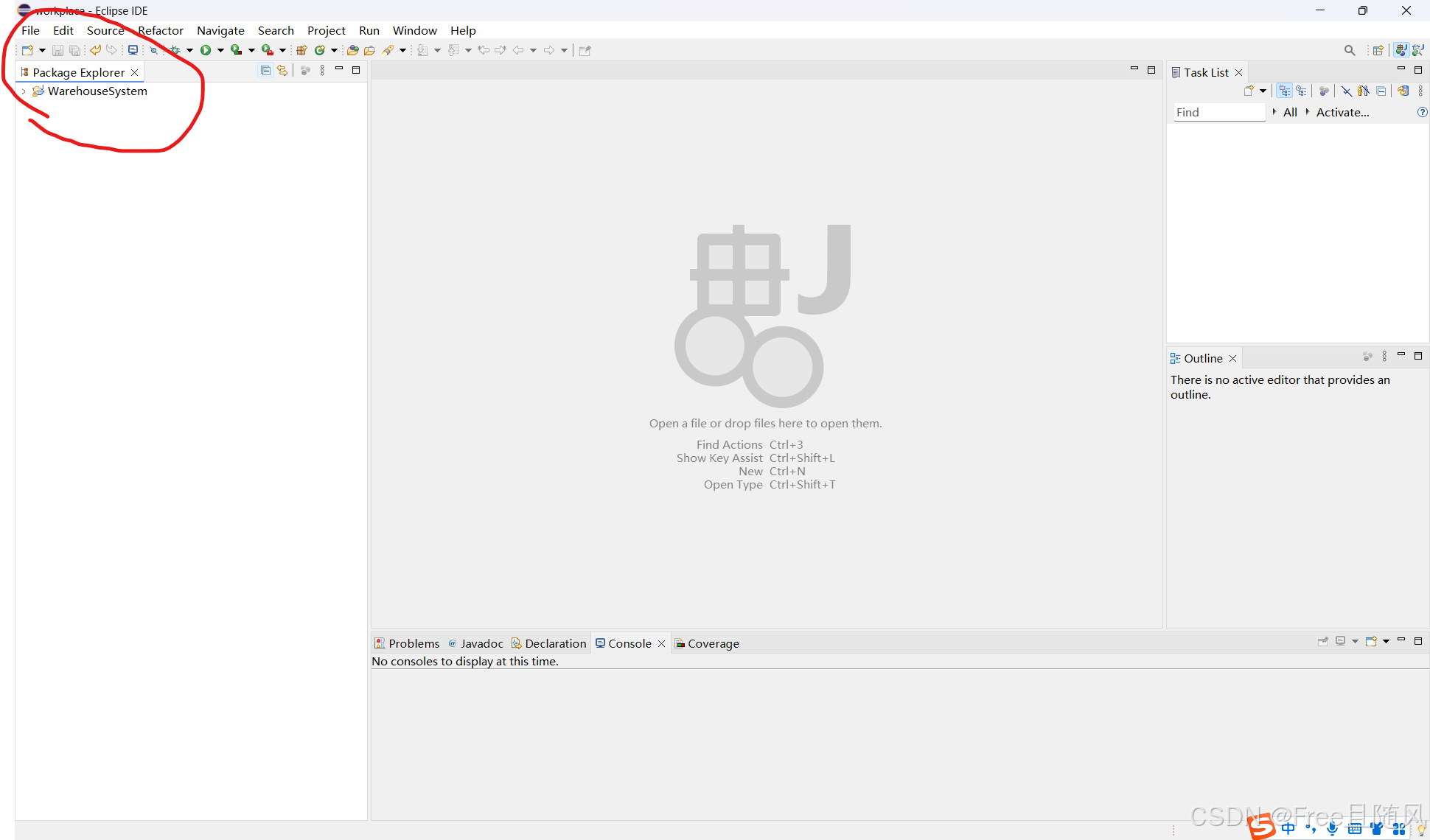1430x840 pixels.
Task: Click the Undo arrow icon
Action: (96, 50)
